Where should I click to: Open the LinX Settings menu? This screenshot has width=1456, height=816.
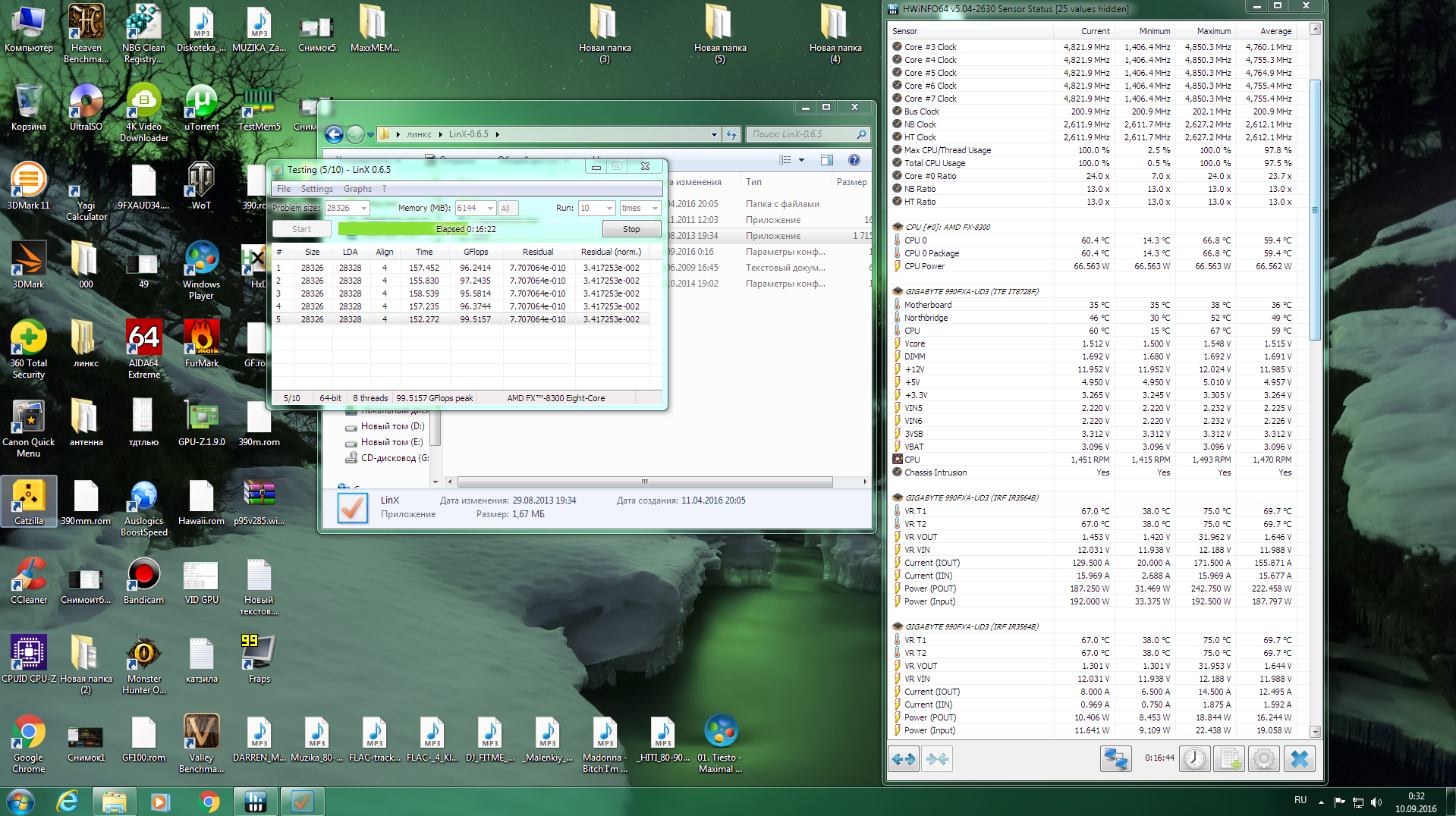tap(316, 189)
